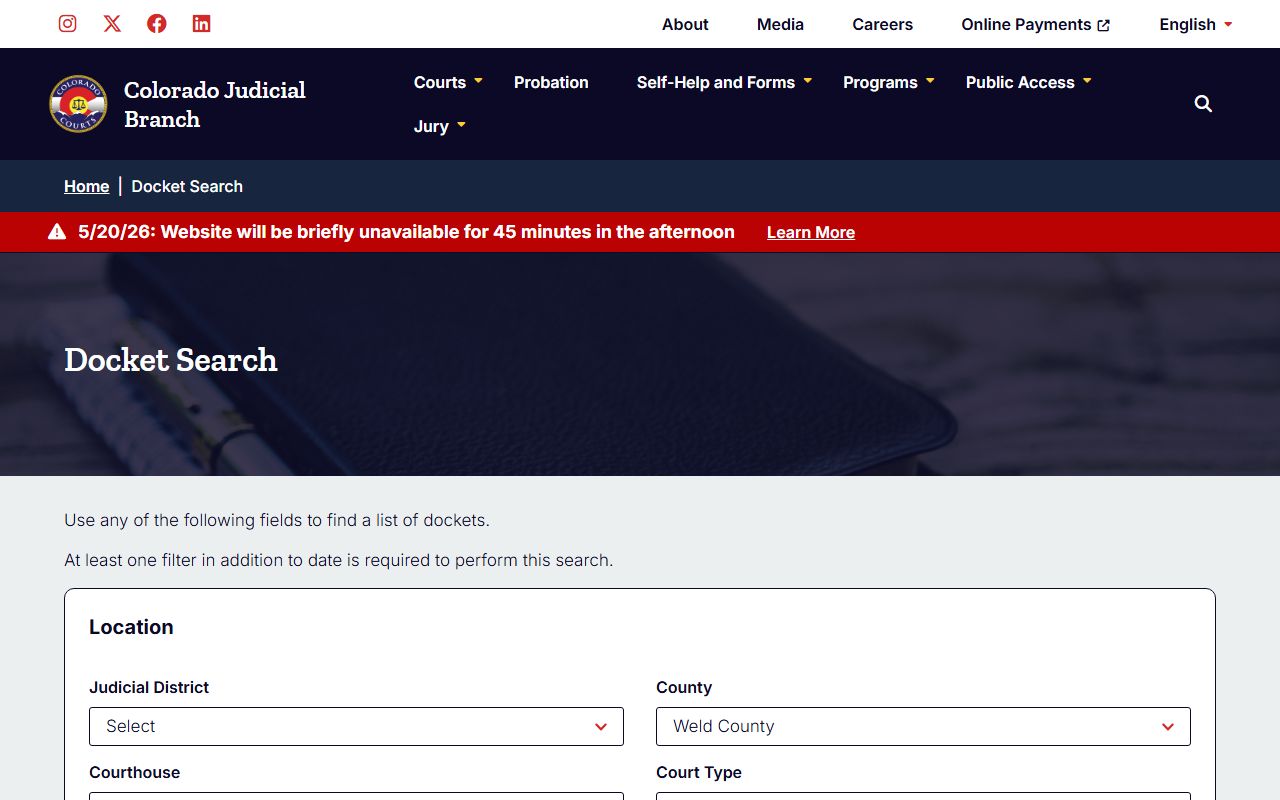Click the Docket Search breadcrumb text
Screen dimensions: 1280x800
(x=187, y=186)
